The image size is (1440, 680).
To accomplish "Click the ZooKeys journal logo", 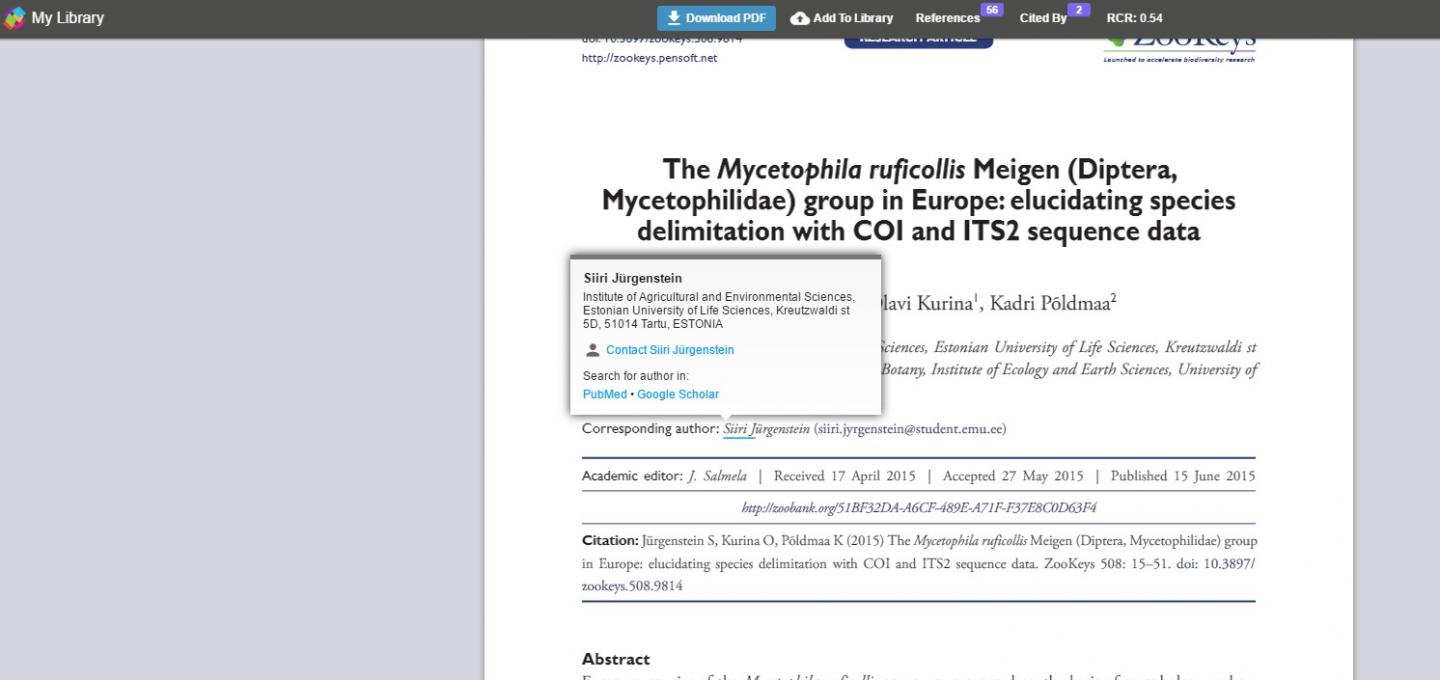I will pos(1179,46).
